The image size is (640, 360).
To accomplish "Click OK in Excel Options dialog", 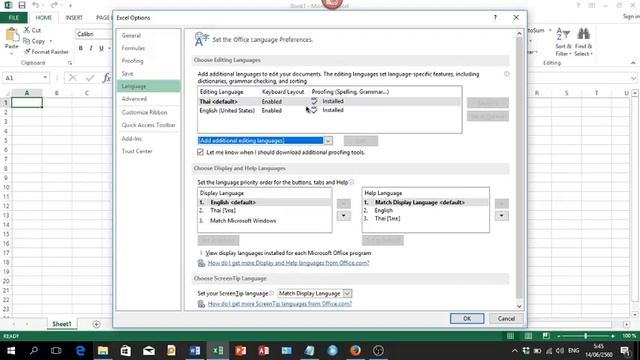I will click(467, 318).
